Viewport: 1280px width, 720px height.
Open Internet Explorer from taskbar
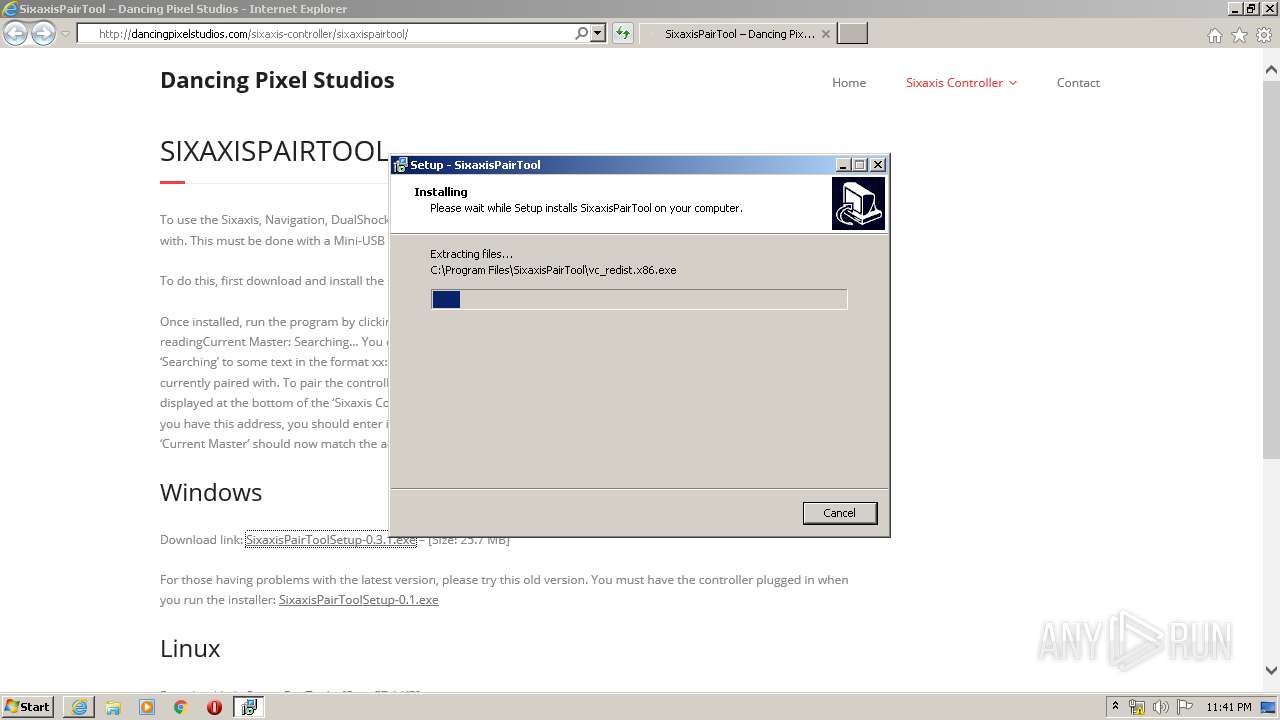pos(79,707)
